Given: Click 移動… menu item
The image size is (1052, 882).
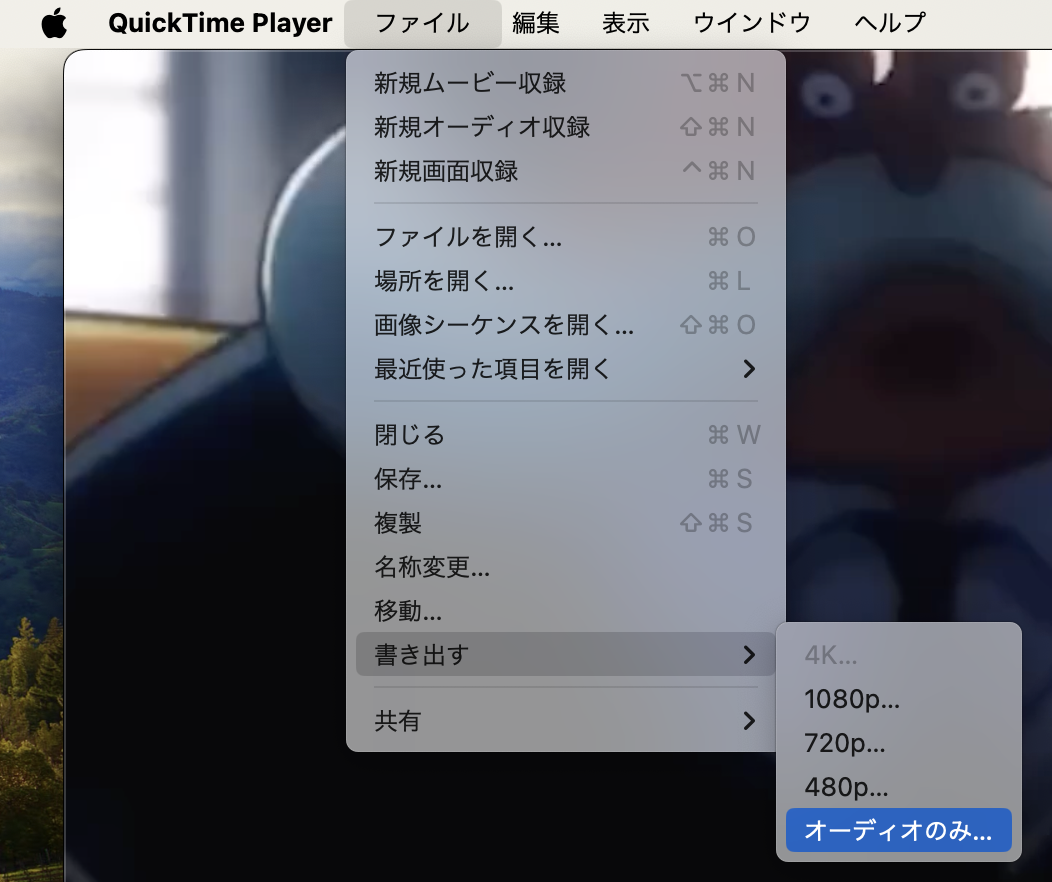Looking at the screenshot, I should pos(566,611).
